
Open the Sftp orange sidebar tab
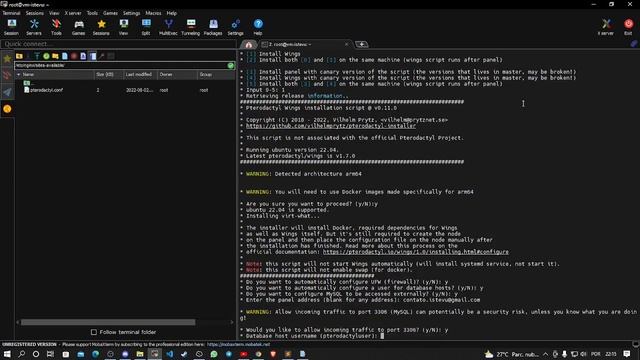tap(7, 109)
